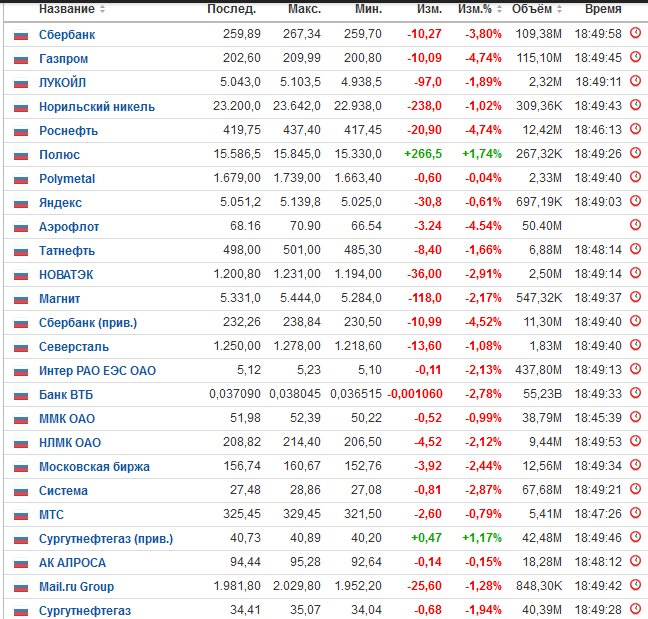Click the Russian flag icon beside НЛМК ОАО
The width and height of the screenshot is (648, 619).
pos(21,444)
